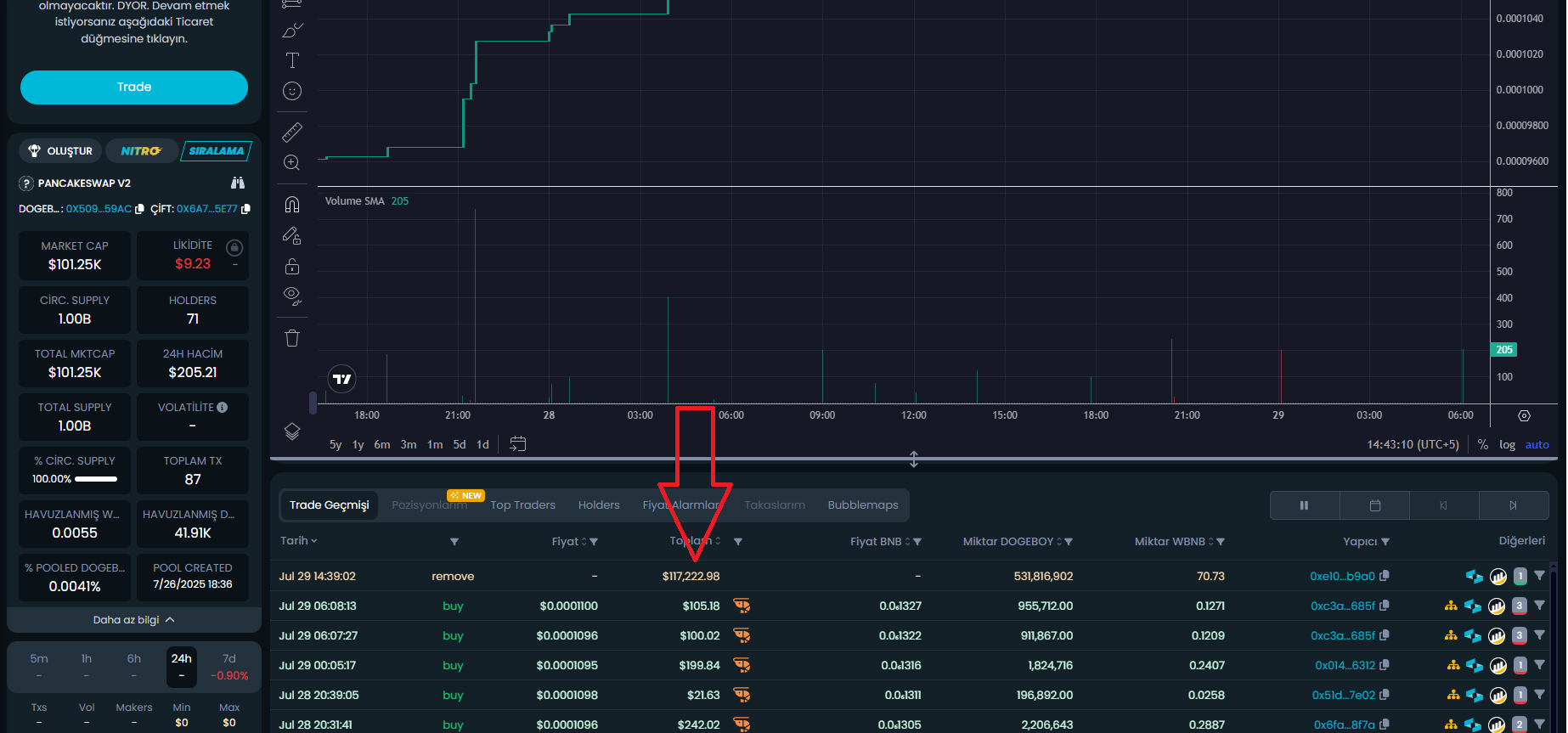Viewport: 1568px width, 733px height.
Task: Open the emoji sticker tool
Action: (x=292, y=91)
